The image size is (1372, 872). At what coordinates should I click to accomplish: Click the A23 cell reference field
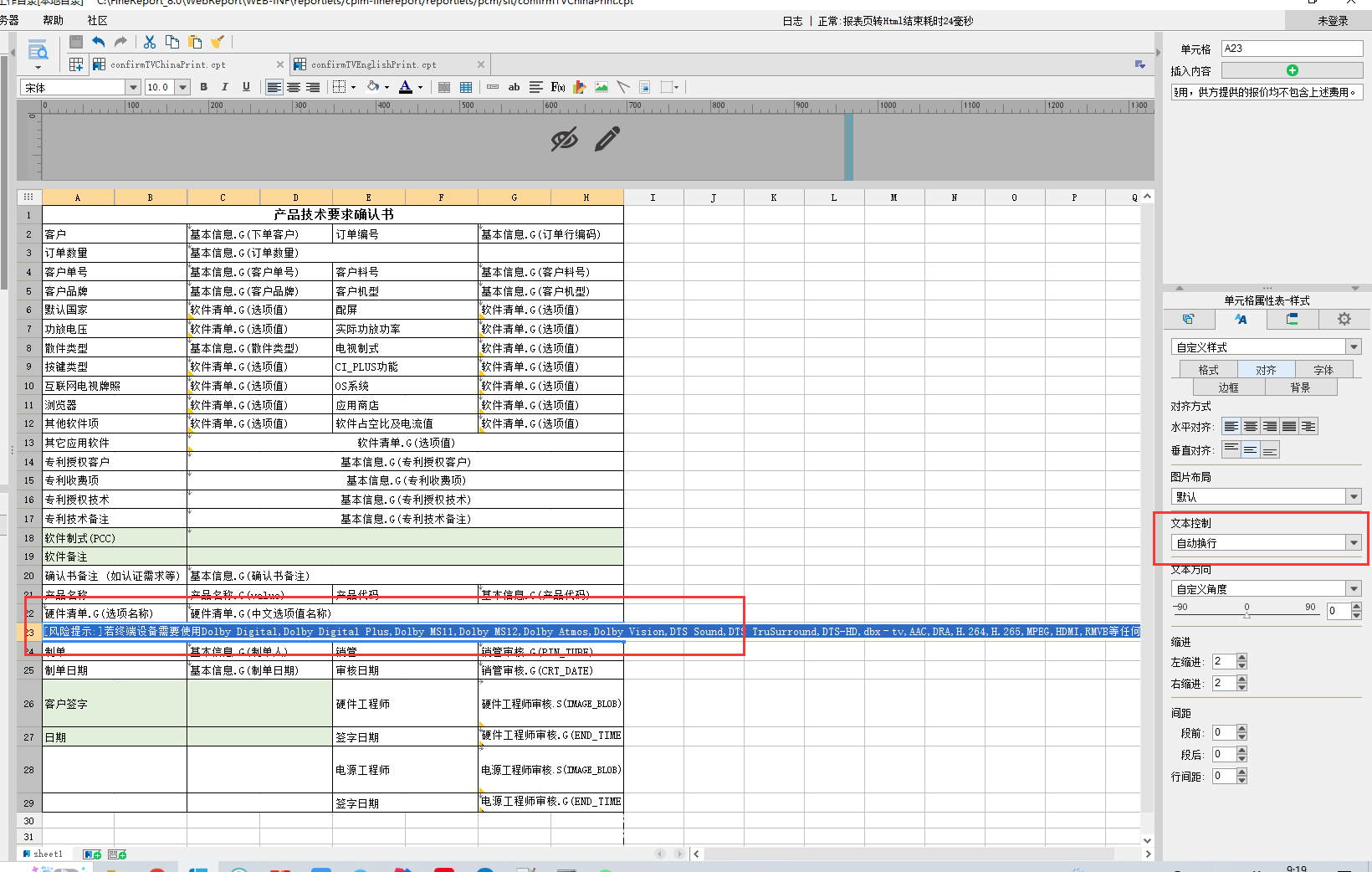point(1293,49)
